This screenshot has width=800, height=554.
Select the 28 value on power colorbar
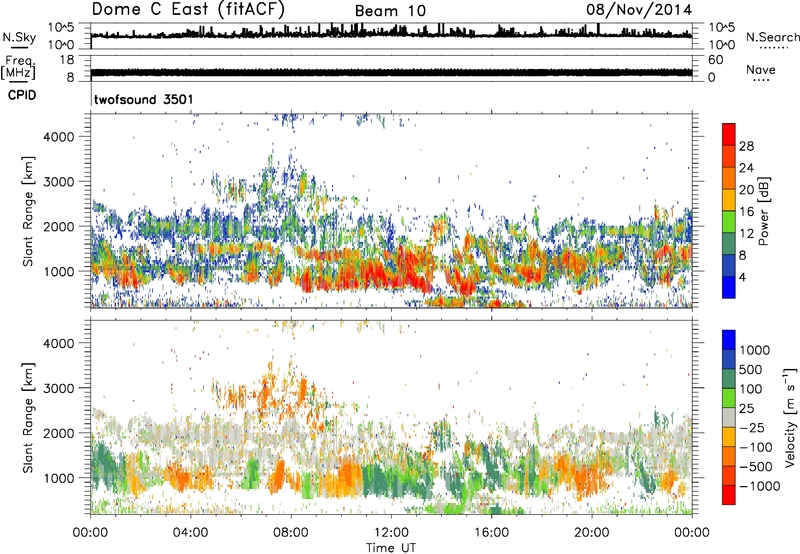[746, 146]
